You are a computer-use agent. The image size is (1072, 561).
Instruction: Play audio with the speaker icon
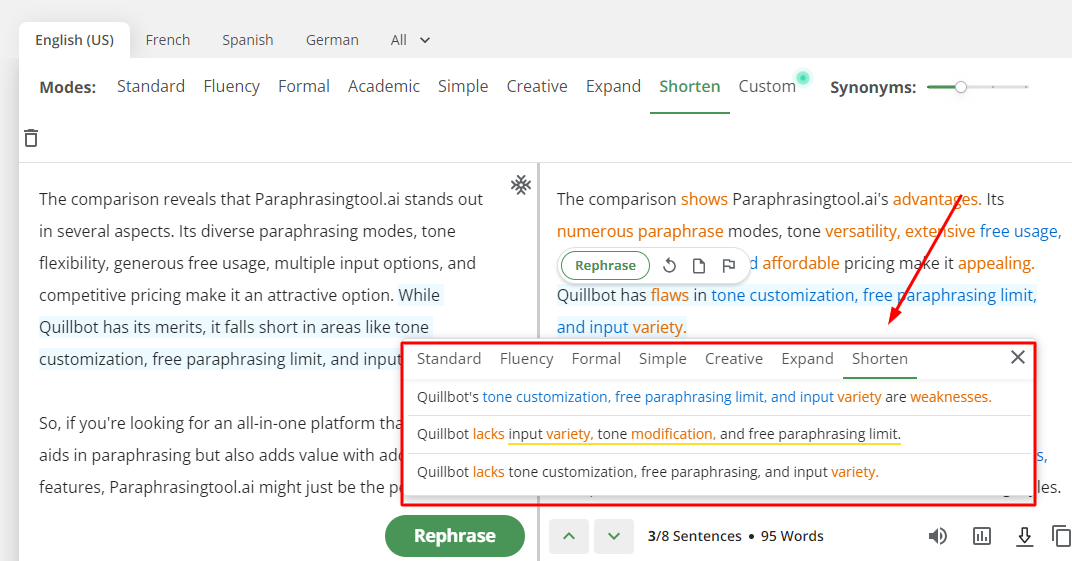(x=937, y=536)
